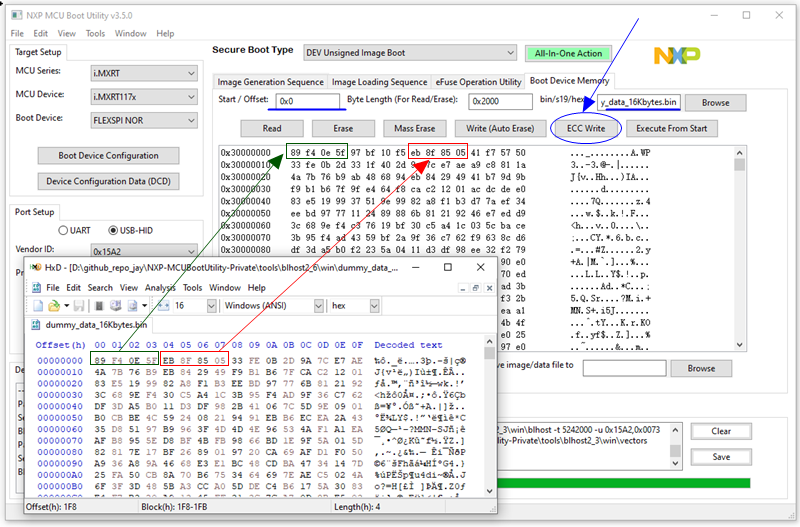Click the empty save image/data file field
Viewport: 800px width, 527px height.
[x=624, y=368]
